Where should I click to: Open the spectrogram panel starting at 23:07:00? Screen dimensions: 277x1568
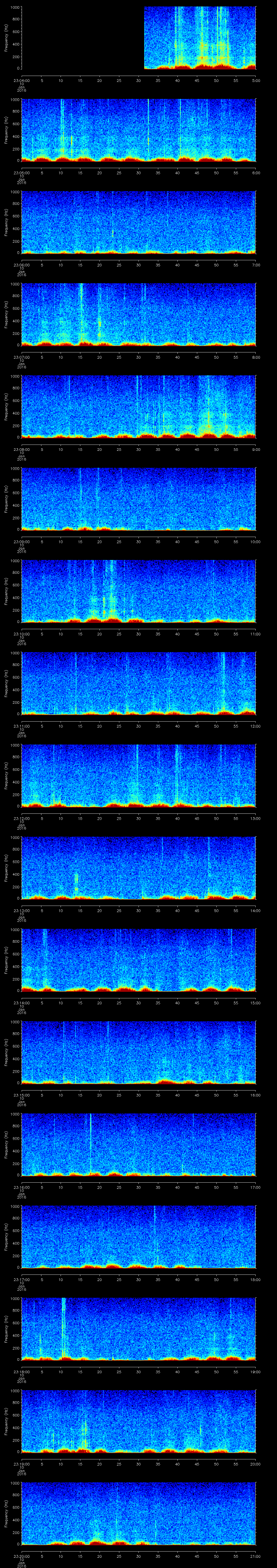(x=138, y=314)
